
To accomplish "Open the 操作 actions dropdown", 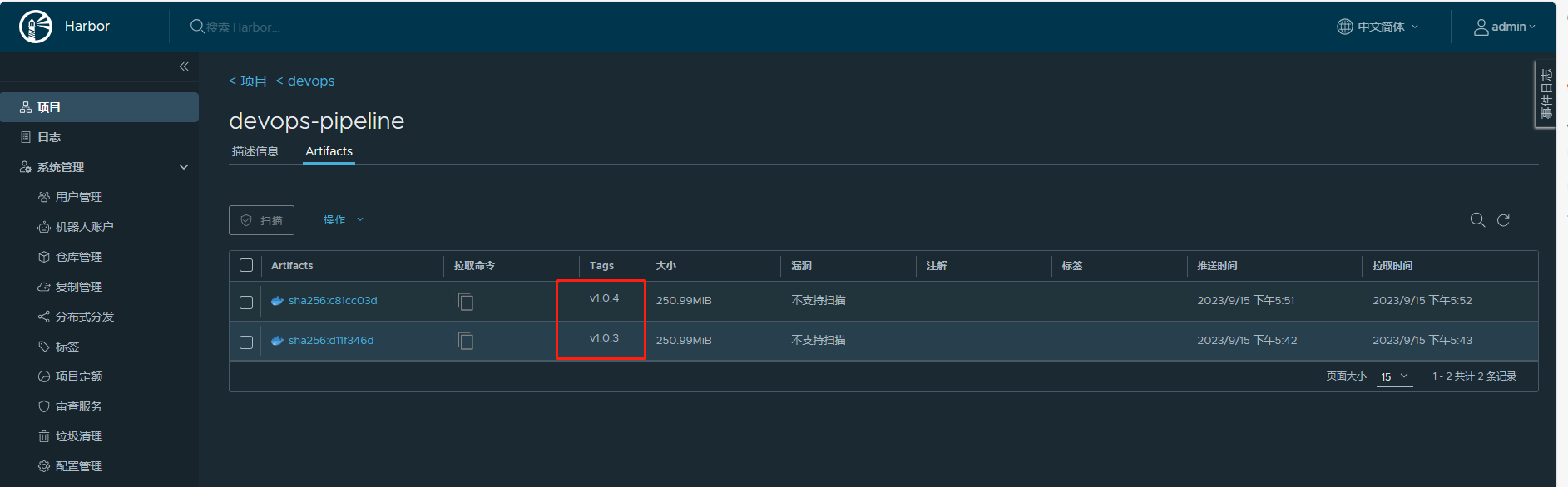I will point(343,220).
